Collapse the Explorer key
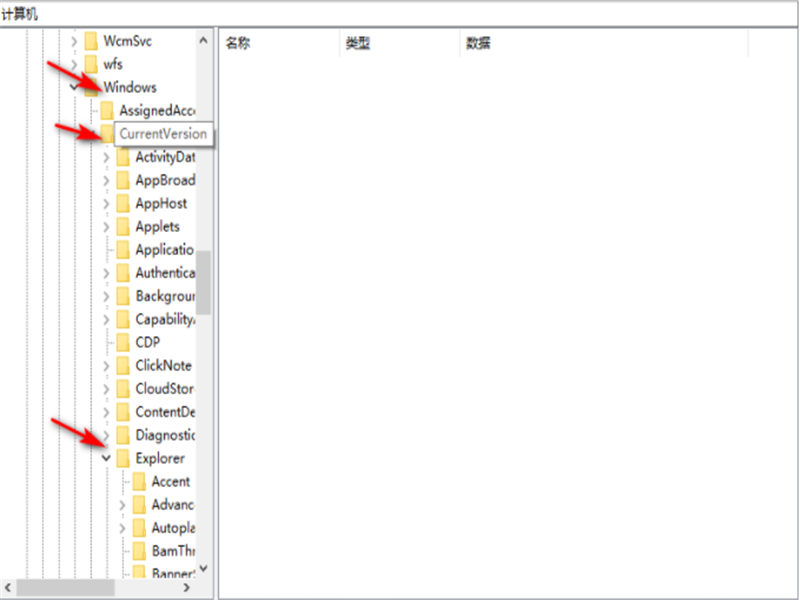 tap(107, 458)
